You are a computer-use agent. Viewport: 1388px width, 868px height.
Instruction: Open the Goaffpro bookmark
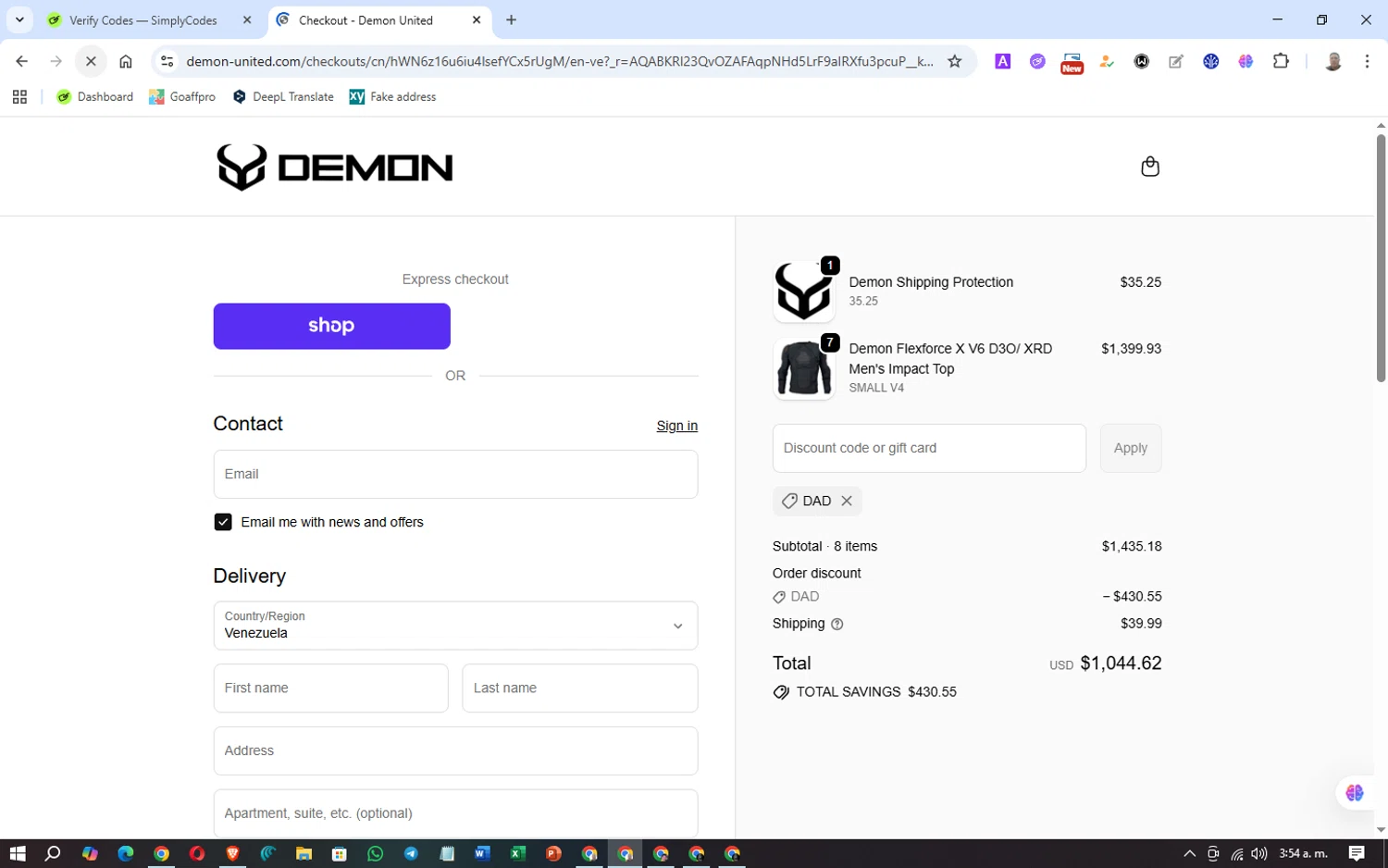pos(182,96)
